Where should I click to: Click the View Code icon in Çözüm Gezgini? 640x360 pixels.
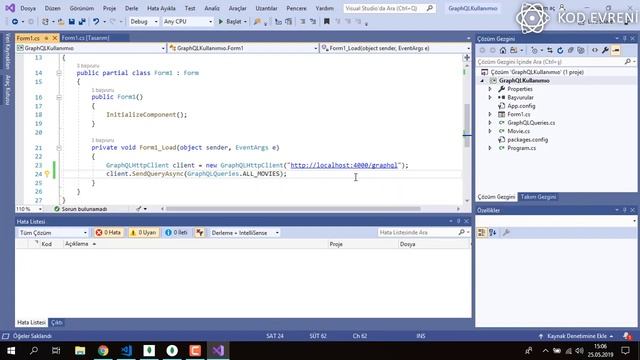[595, 50]
